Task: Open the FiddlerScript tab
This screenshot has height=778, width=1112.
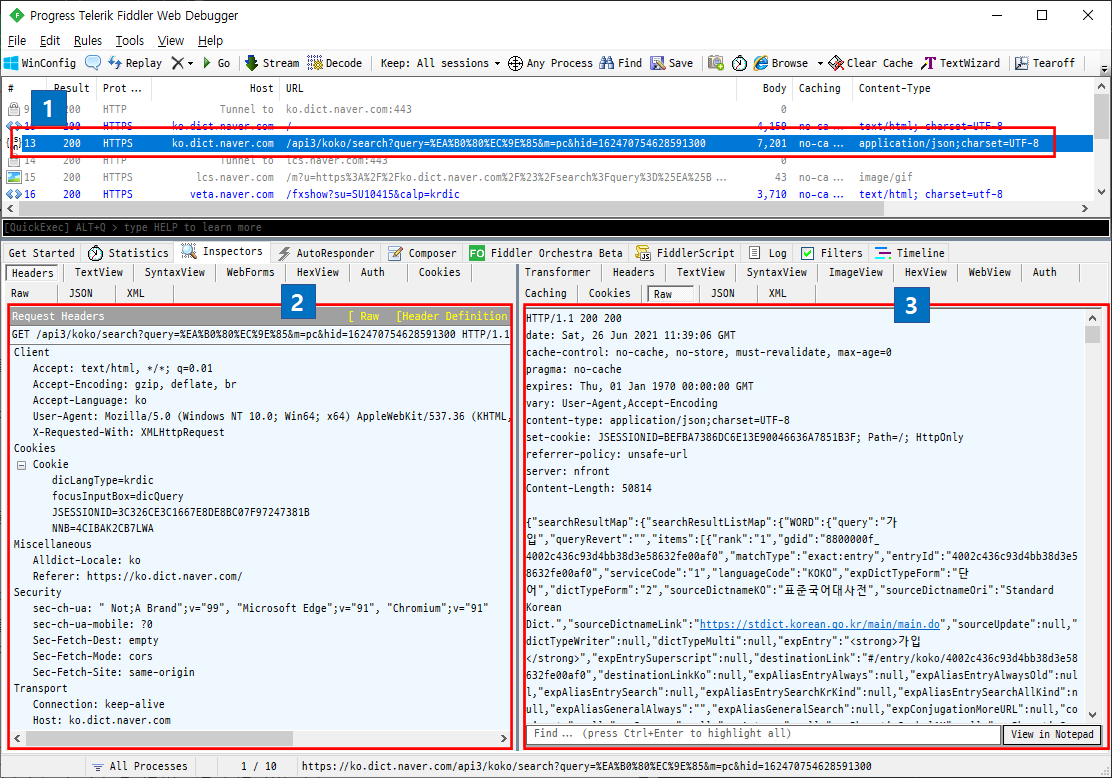Action: (x=685, y=253)
